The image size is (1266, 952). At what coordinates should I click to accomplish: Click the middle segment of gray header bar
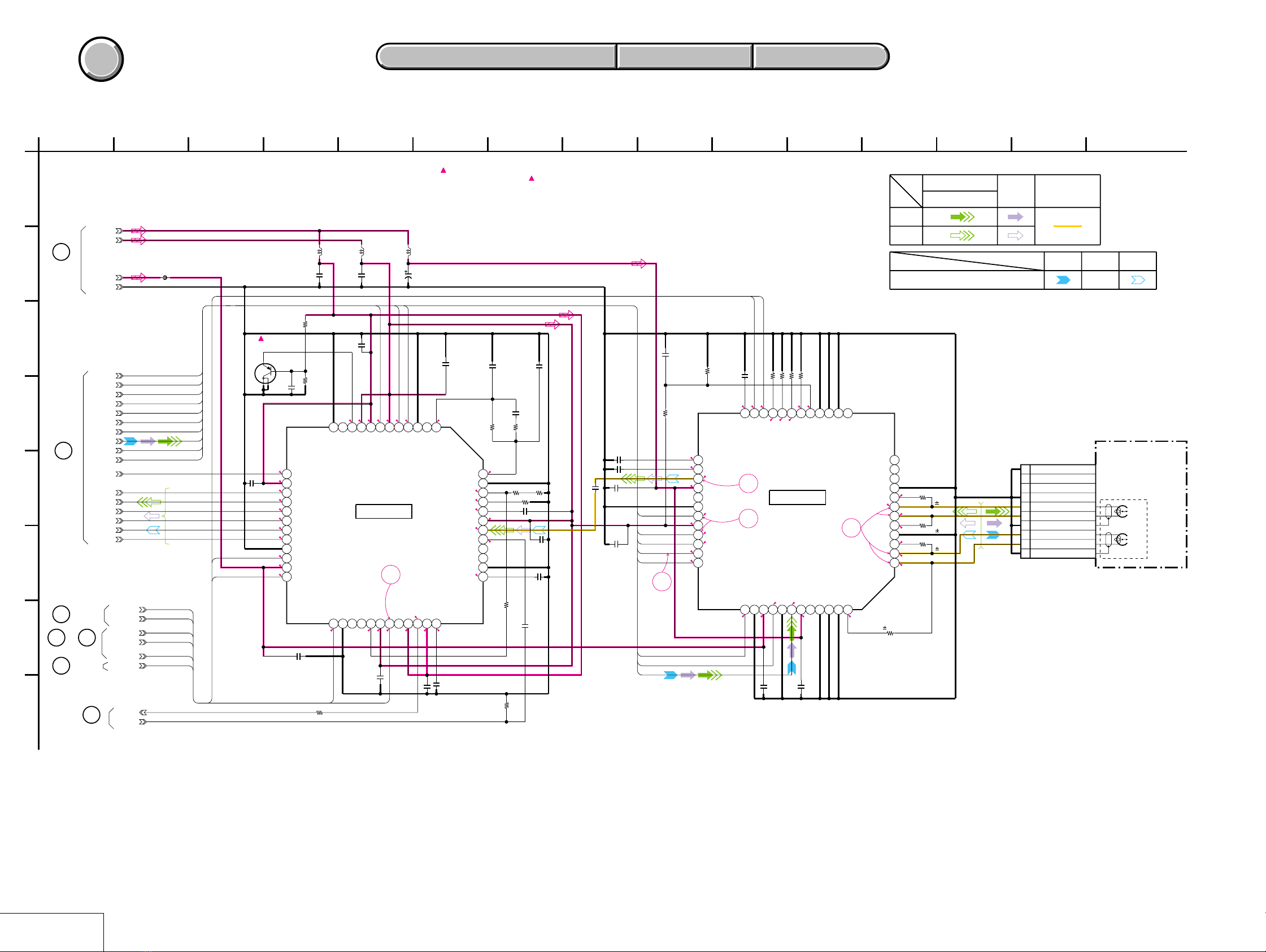coord(685,56)
